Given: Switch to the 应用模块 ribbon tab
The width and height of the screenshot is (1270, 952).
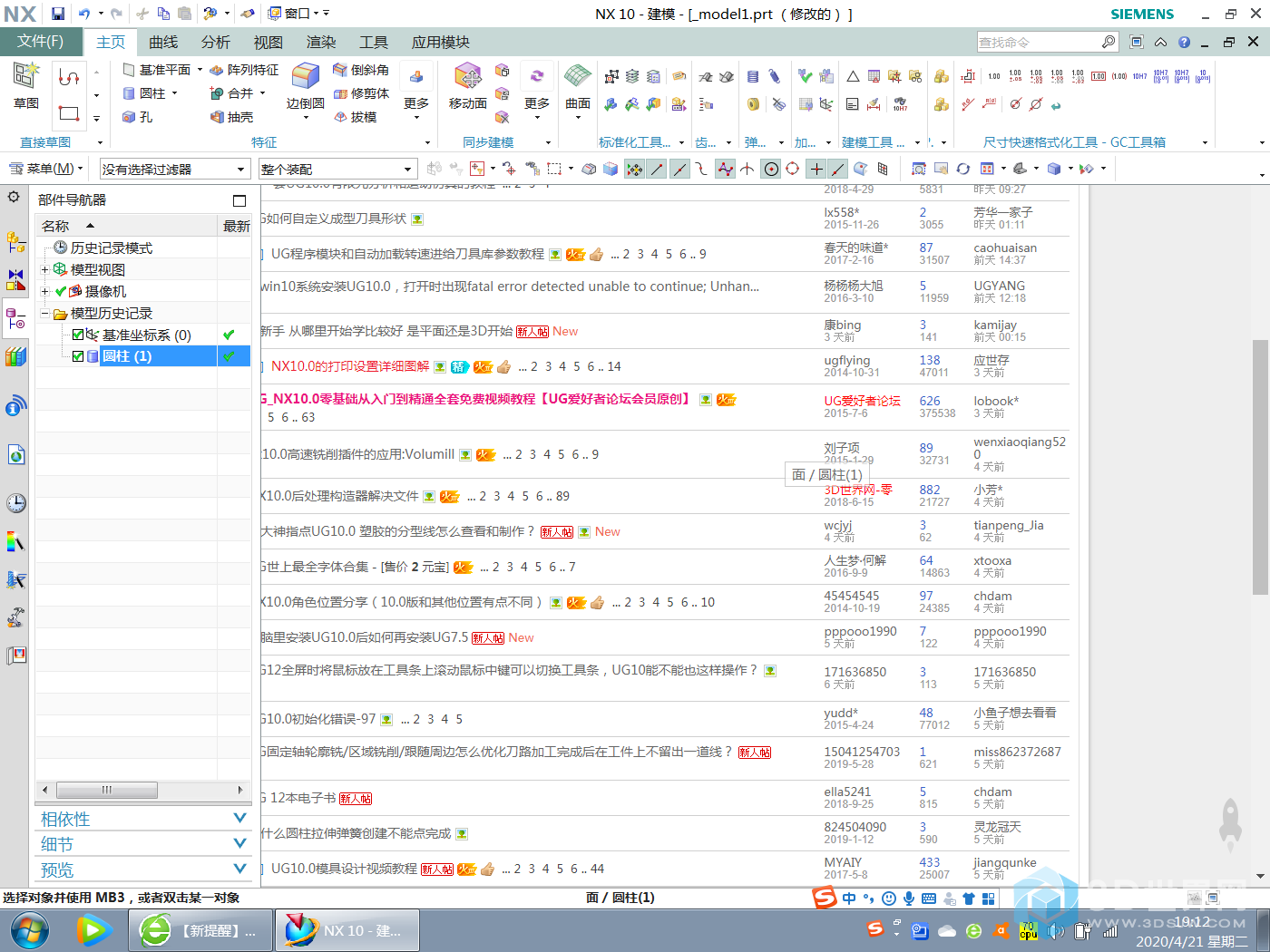Looking at the screenshot, I should pos(441,43).
